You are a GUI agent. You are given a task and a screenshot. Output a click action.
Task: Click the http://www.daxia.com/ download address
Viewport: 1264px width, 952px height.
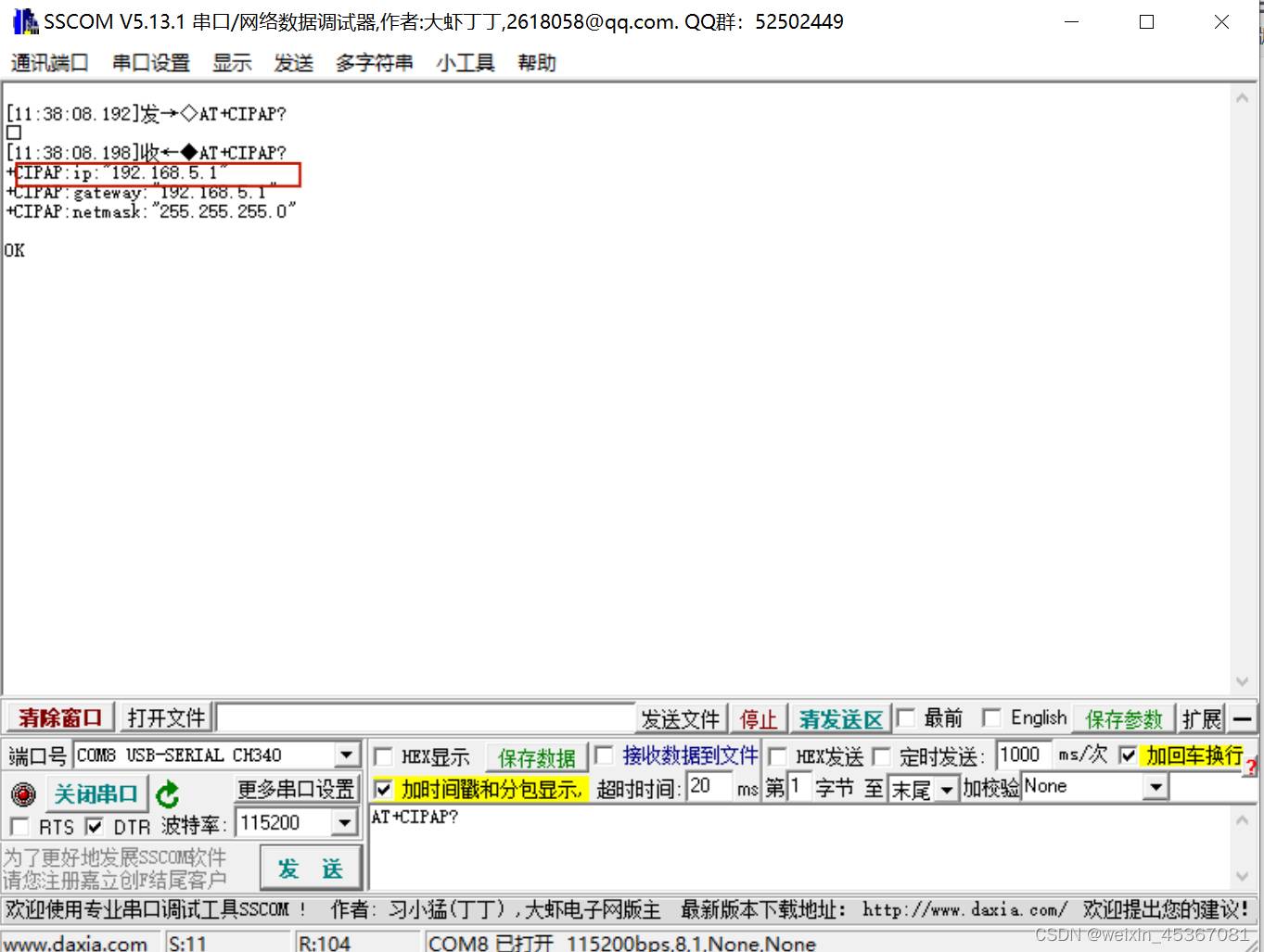964,909
